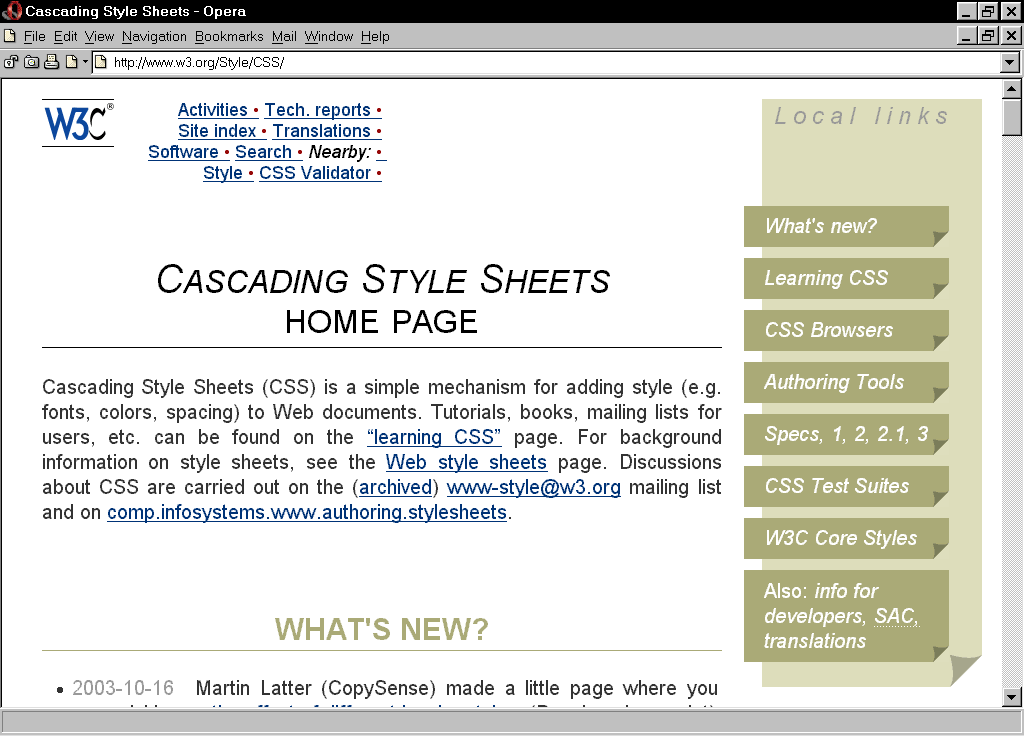Viewport: 1024px width, 736px height.
Task: Click the vertical scrollbar thumb
Action: (1011, 117)
